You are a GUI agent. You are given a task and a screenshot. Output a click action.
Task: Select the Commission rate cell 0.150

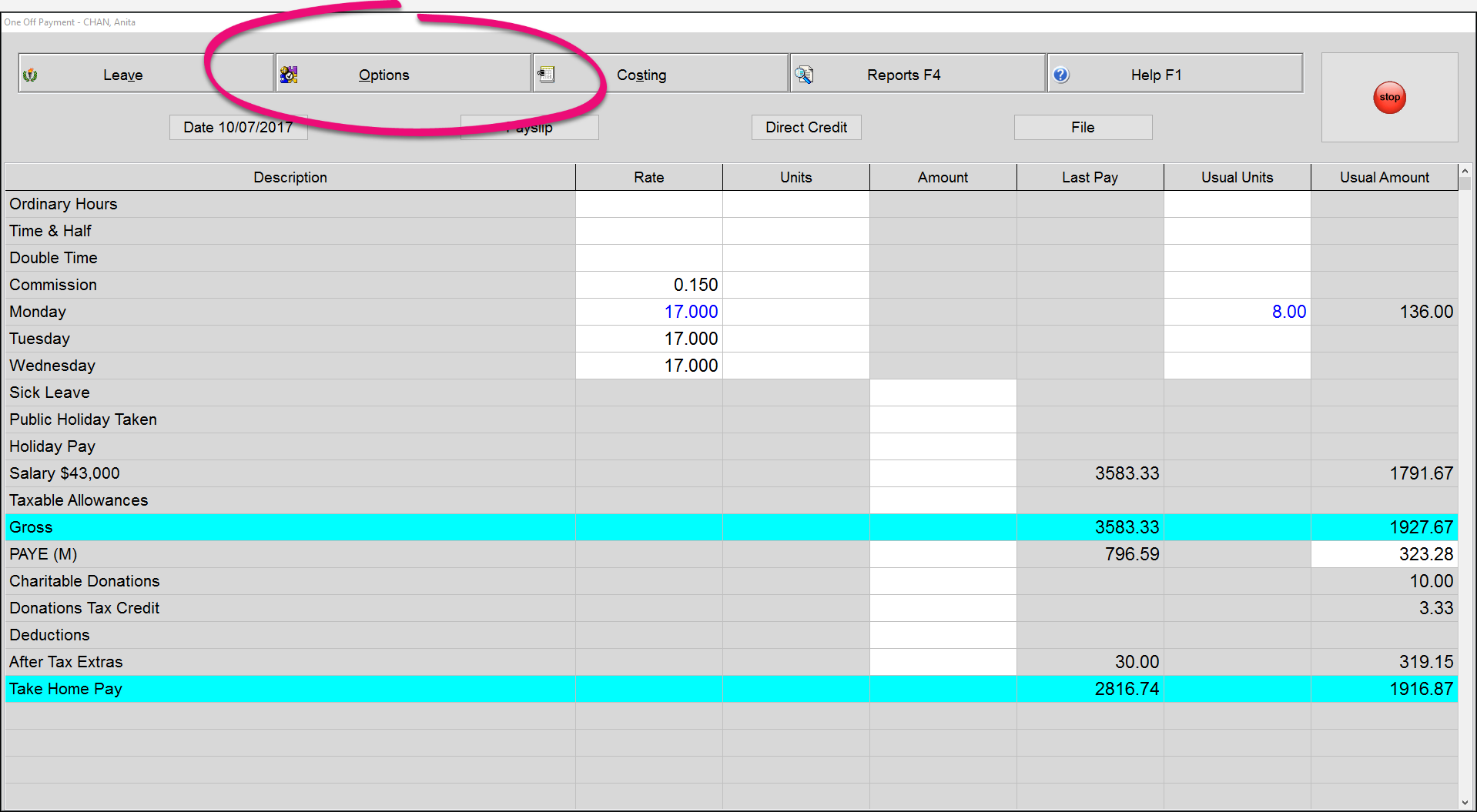click(648, 285)
